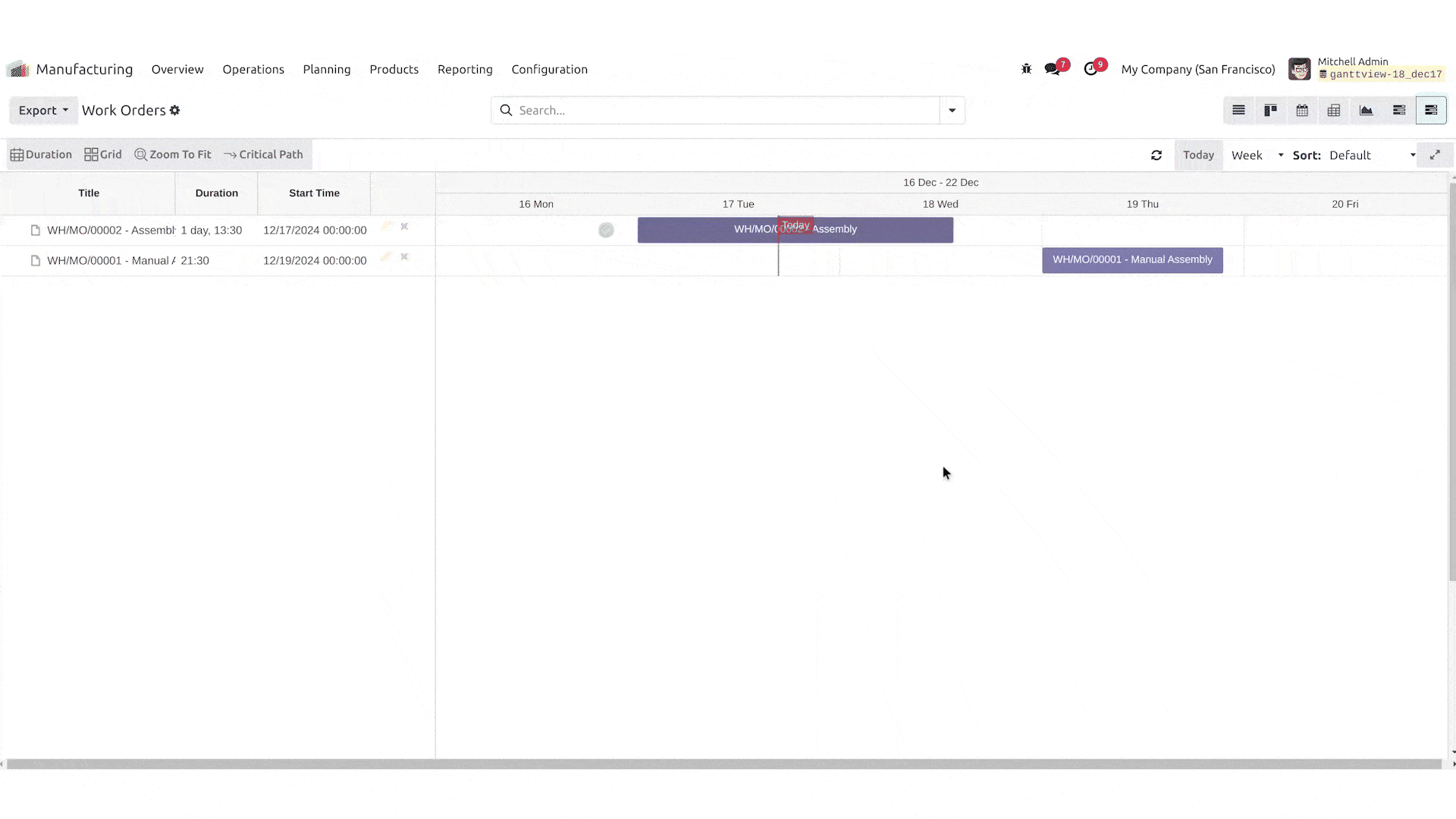Click the refresh icon beside Today
Image resolution: width=1456 pixels, height=819 pixels.
pos(1156,155)
